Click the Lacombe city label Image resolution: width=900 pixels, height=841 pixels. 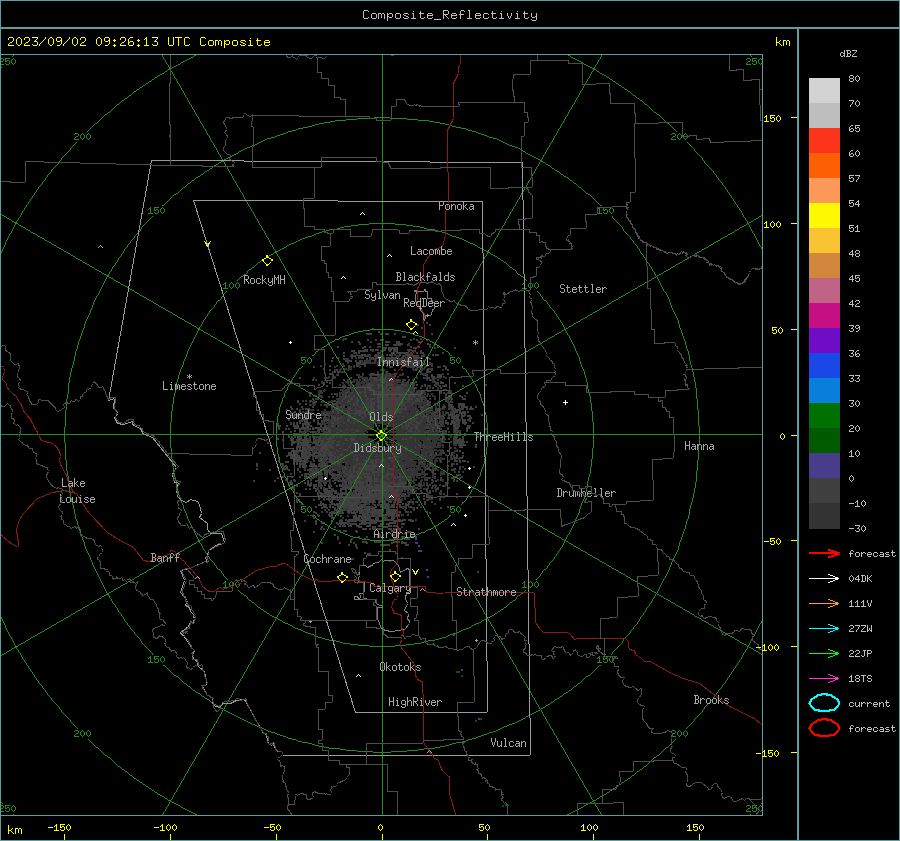(x=431, y=251)
